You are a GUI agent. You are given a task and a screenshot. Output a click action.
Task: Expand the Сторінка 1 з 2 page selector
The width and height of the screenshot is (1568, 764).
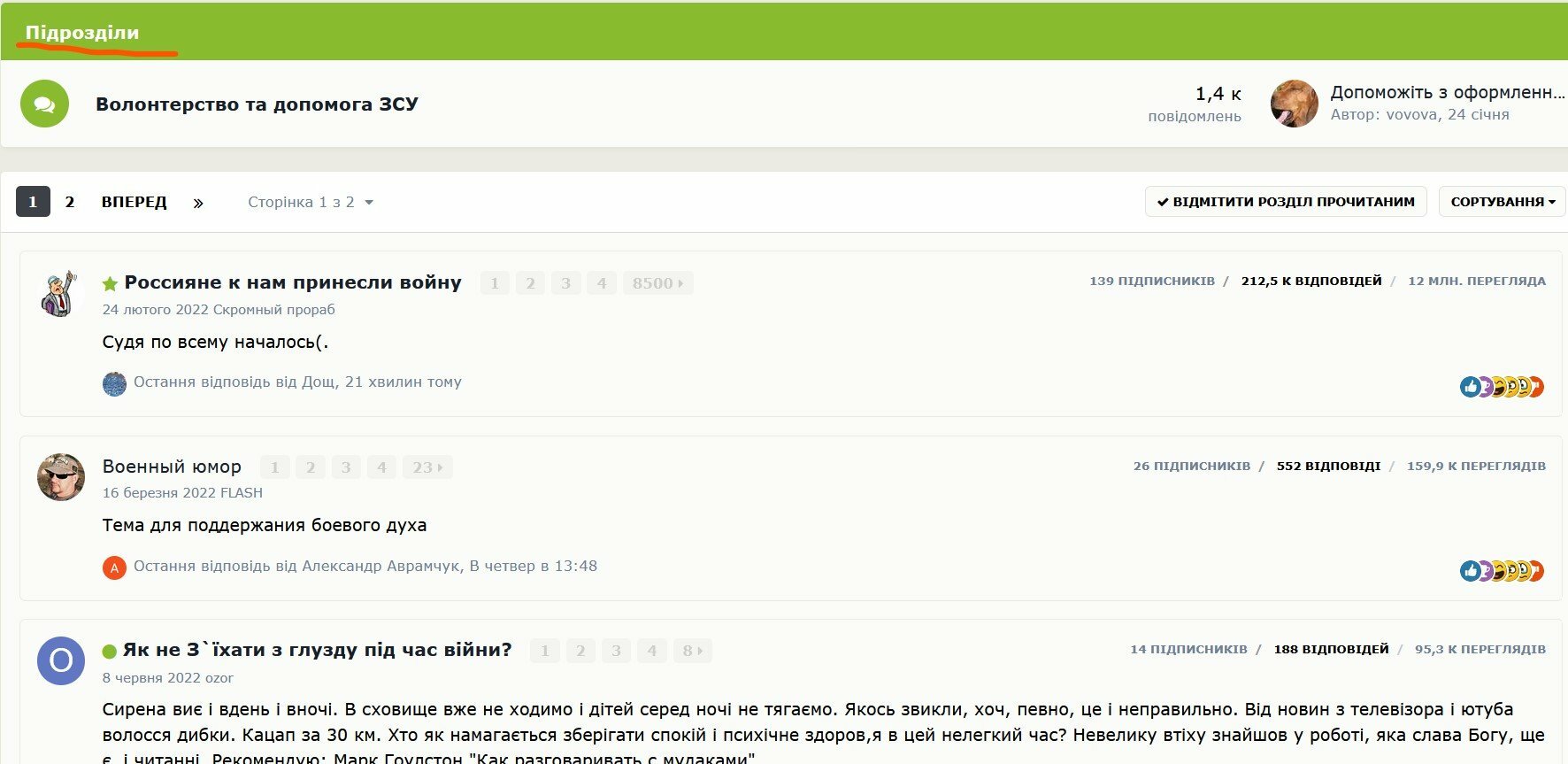pos(311,203)
